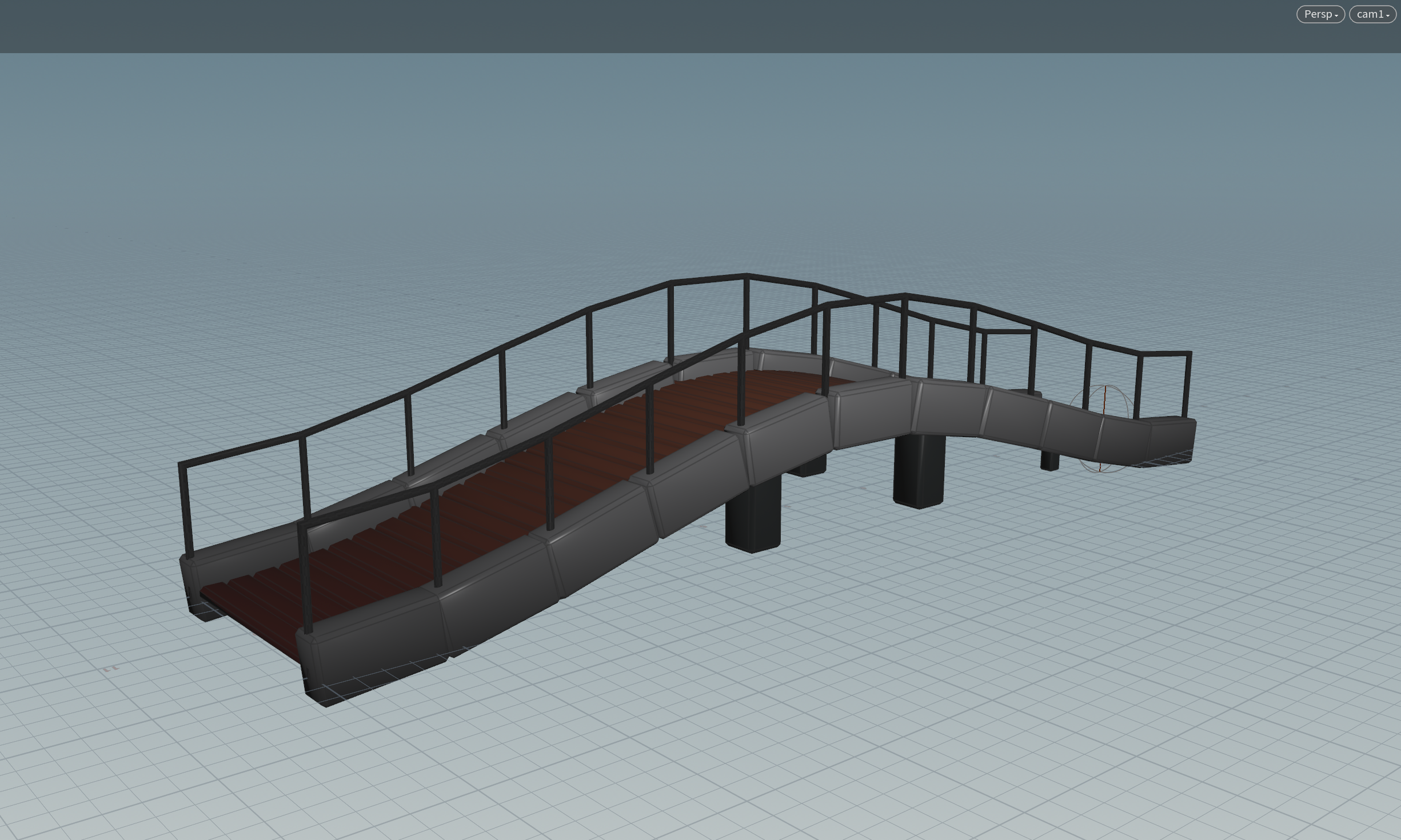1401x840 pixels.
Task: Select the small far pillar beside sphere gizmo
Action: pos(1049,461)
